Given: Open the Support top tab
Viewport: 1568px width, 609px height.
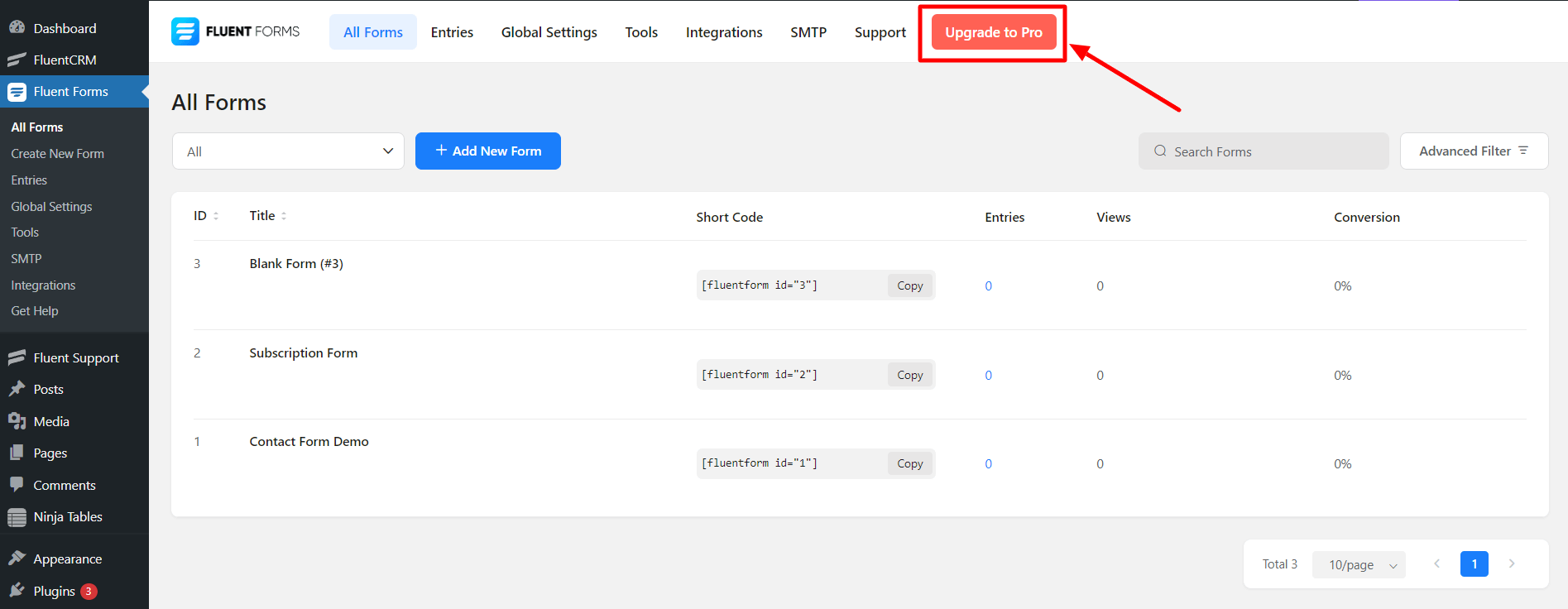Looking at the screenshot, I should pos(880,32).
